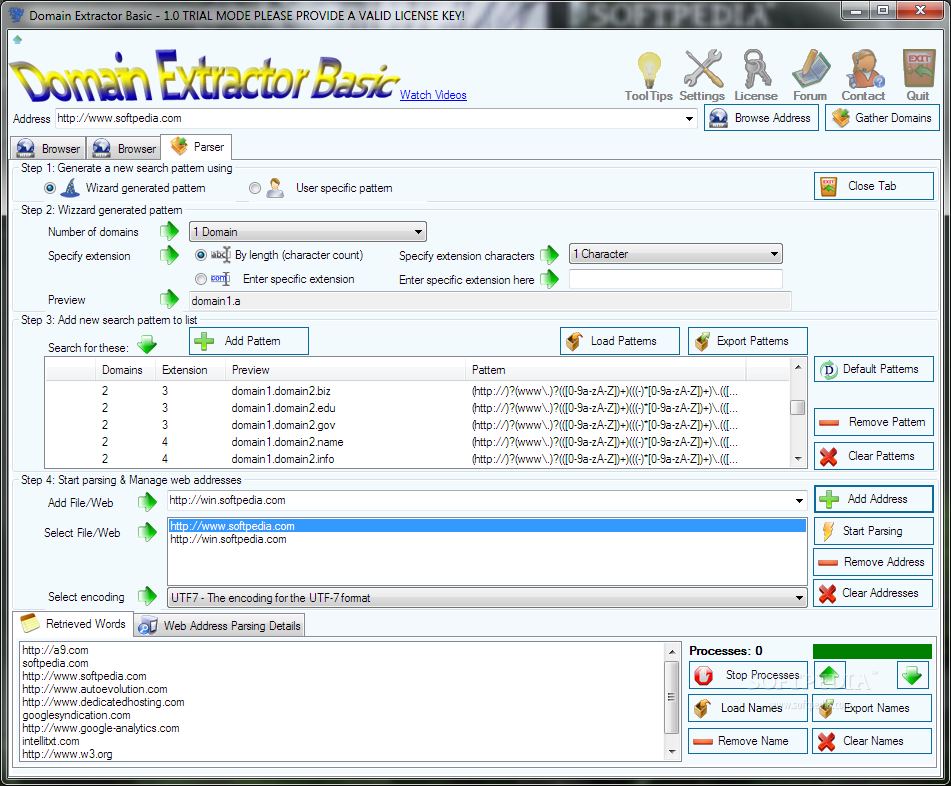Select http://www.autoevolution.com in Retrieved Words
Screen dimensions: 951x786
click(x=95, y=689)
